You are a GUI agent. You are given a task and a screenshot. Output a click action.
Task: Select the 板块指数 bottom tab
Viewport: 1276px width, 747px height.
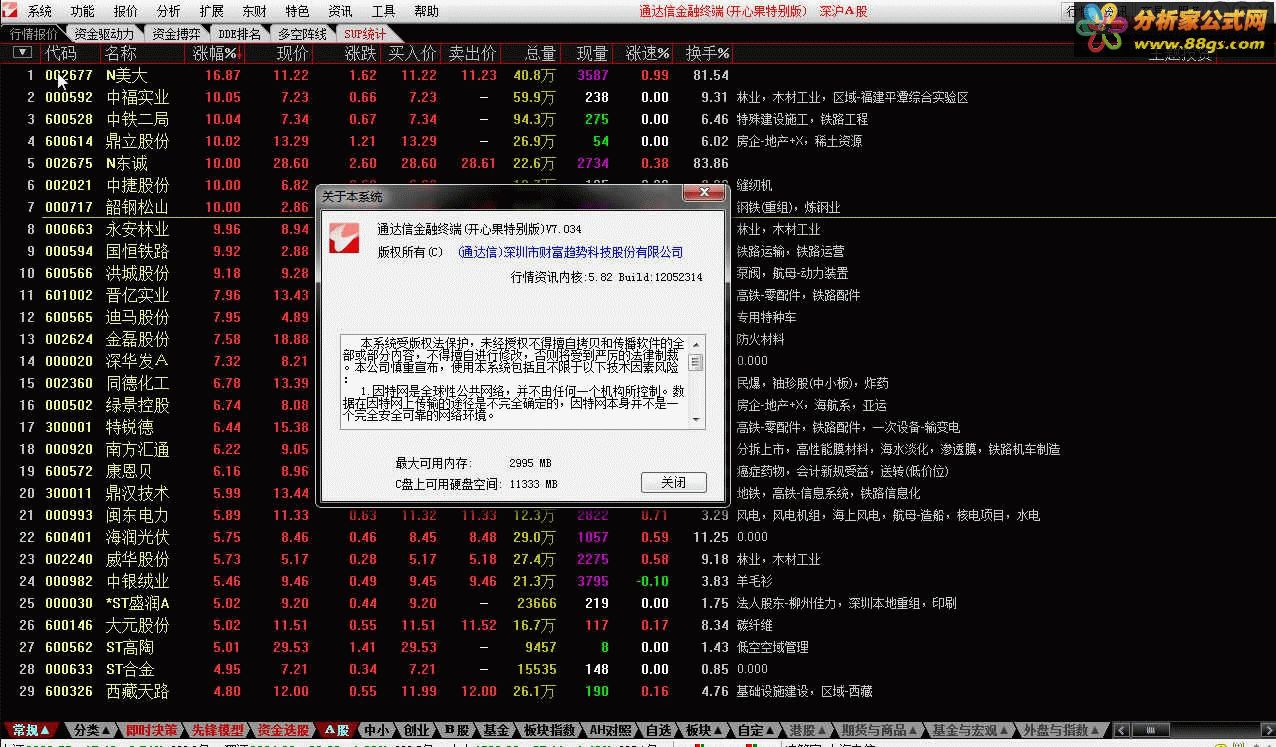pyautogui.click(x=549, y=730)
